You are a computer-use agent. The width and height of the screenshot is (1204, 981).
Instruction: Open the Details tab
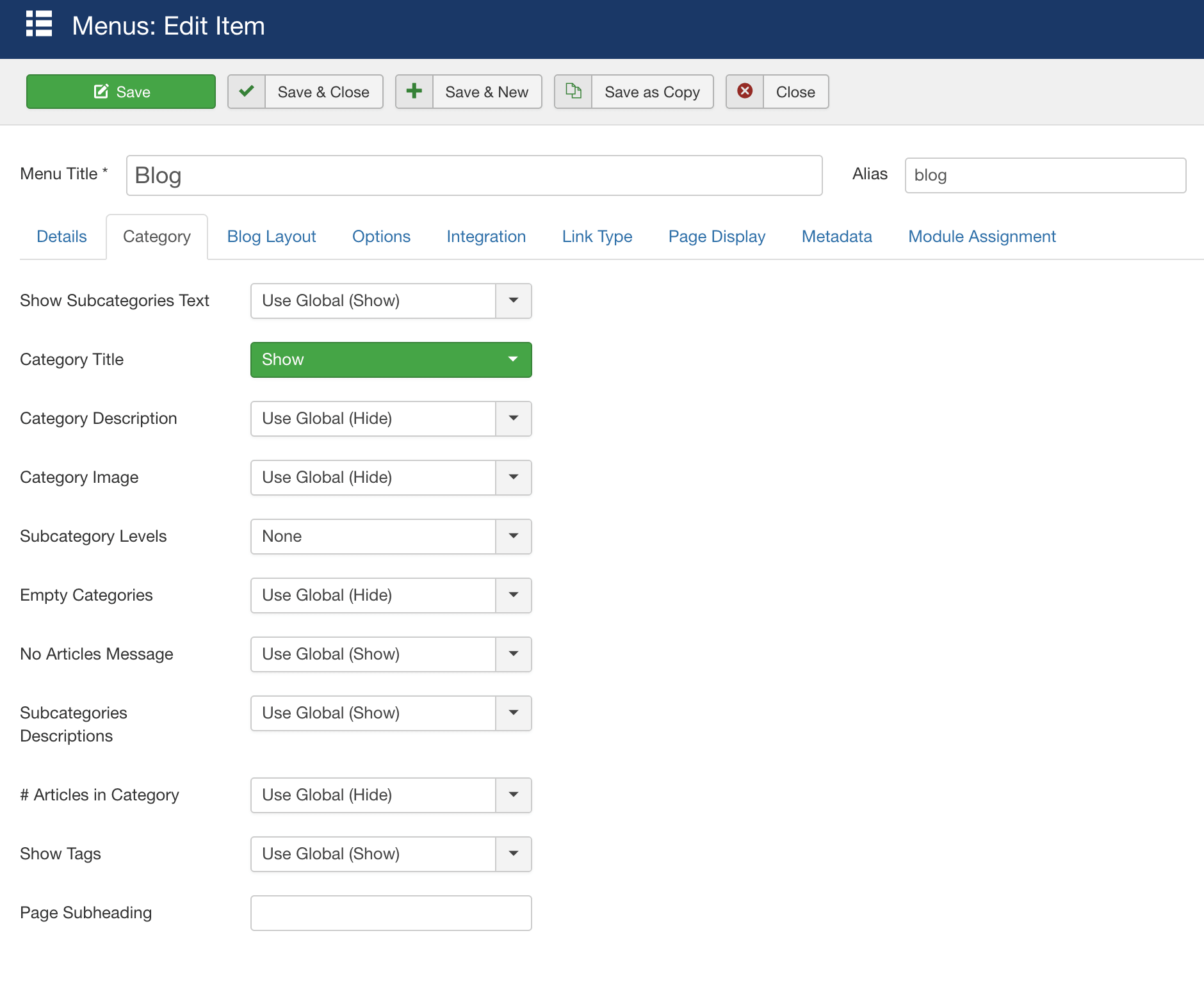61,236
